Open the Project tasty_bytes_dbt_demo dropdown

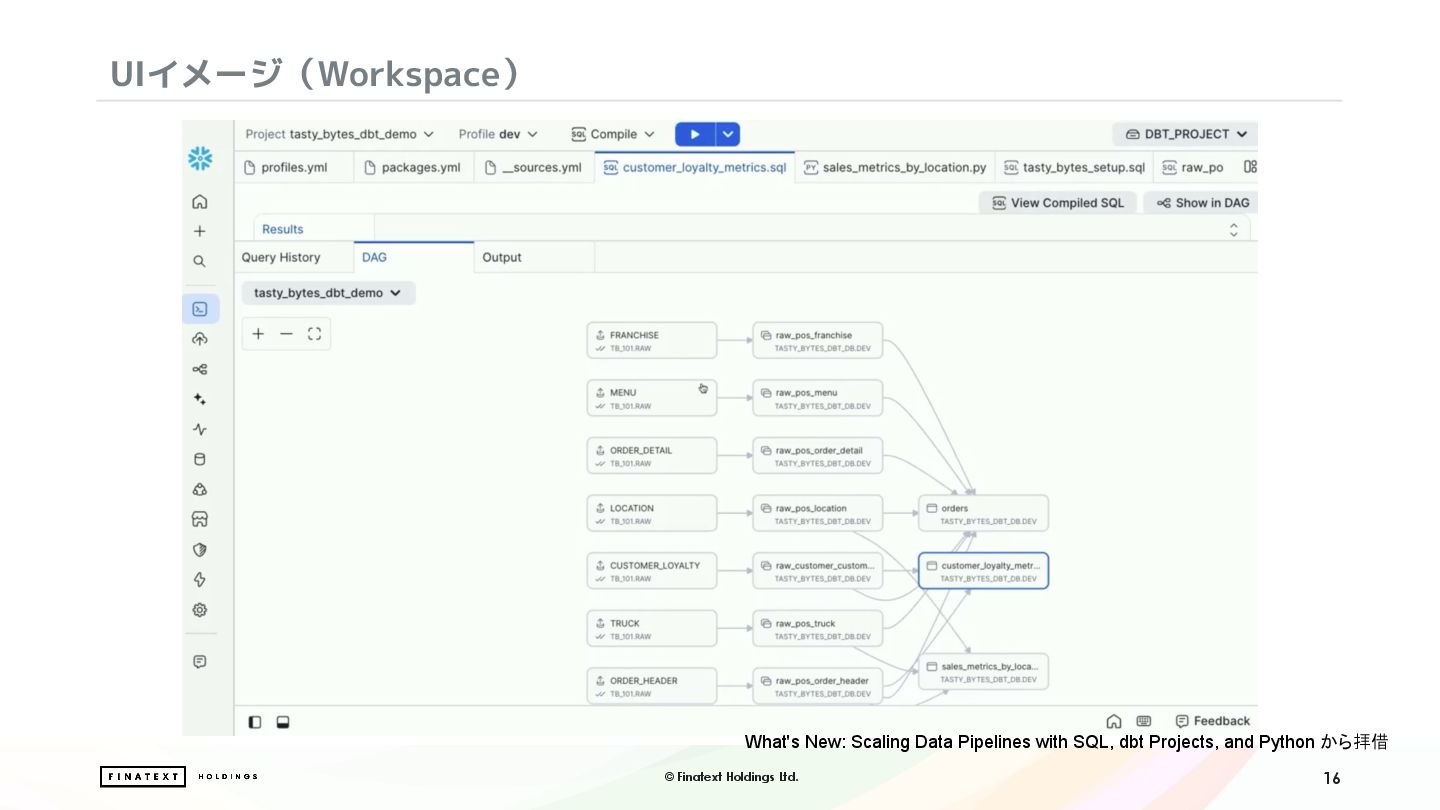pos(340,134)
